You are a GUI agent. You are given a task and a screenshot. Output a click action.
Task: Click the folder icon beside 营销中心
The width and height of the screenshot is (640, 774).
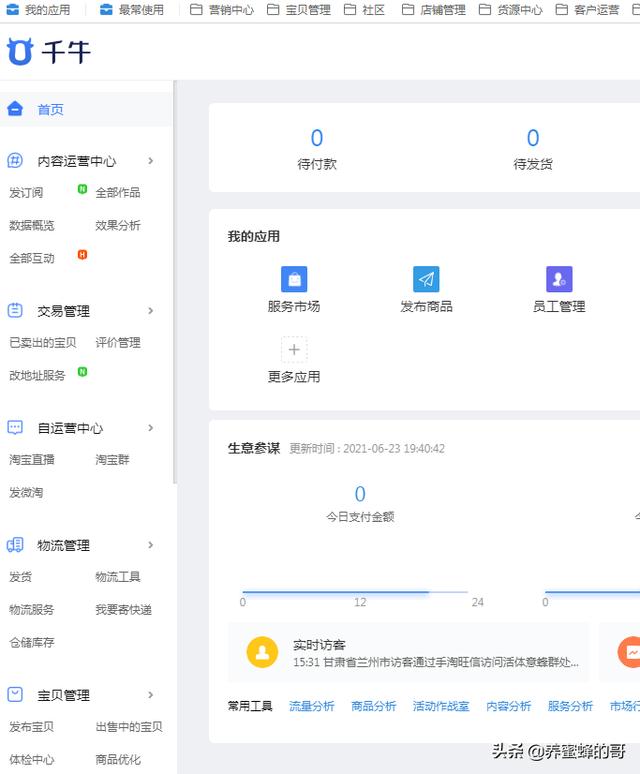[x=196, y=9]
